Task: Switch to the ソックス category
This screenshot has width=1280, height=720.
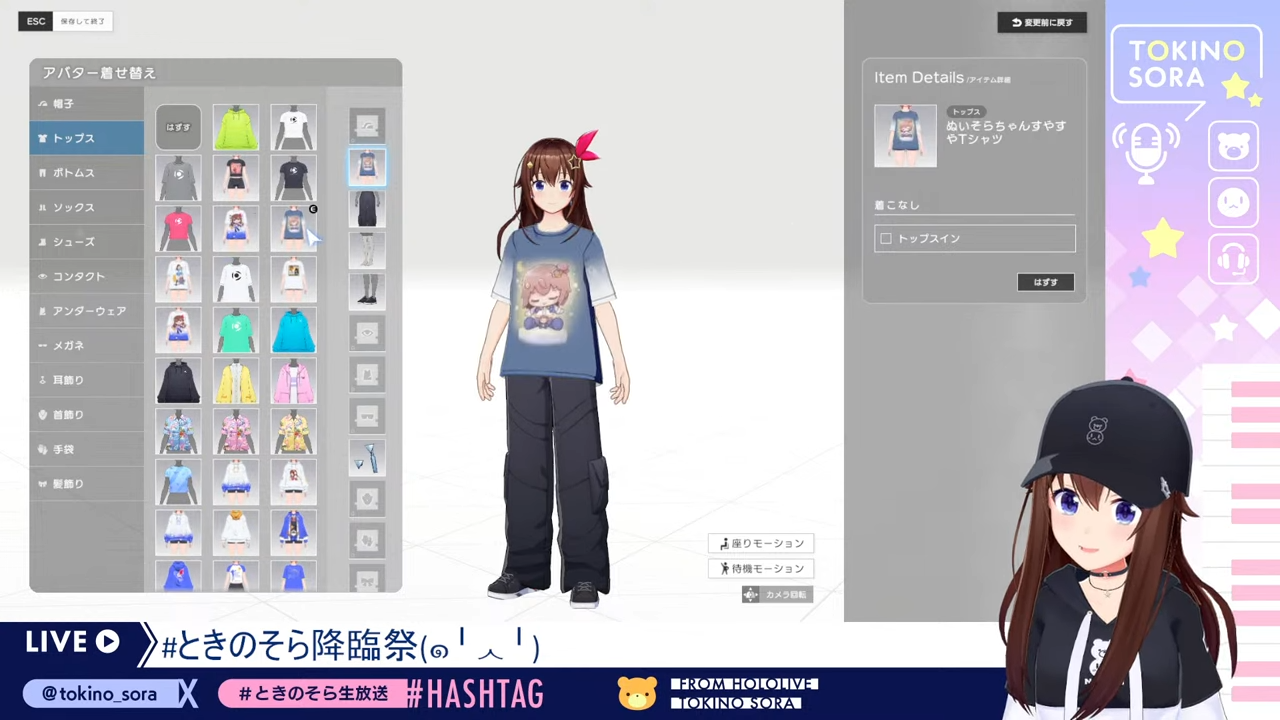Action: point(87,207)
